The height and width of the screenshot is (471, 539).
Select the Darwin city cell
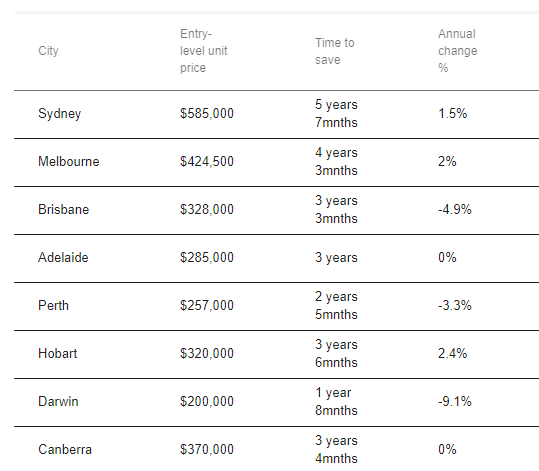[x=58, y=401]
